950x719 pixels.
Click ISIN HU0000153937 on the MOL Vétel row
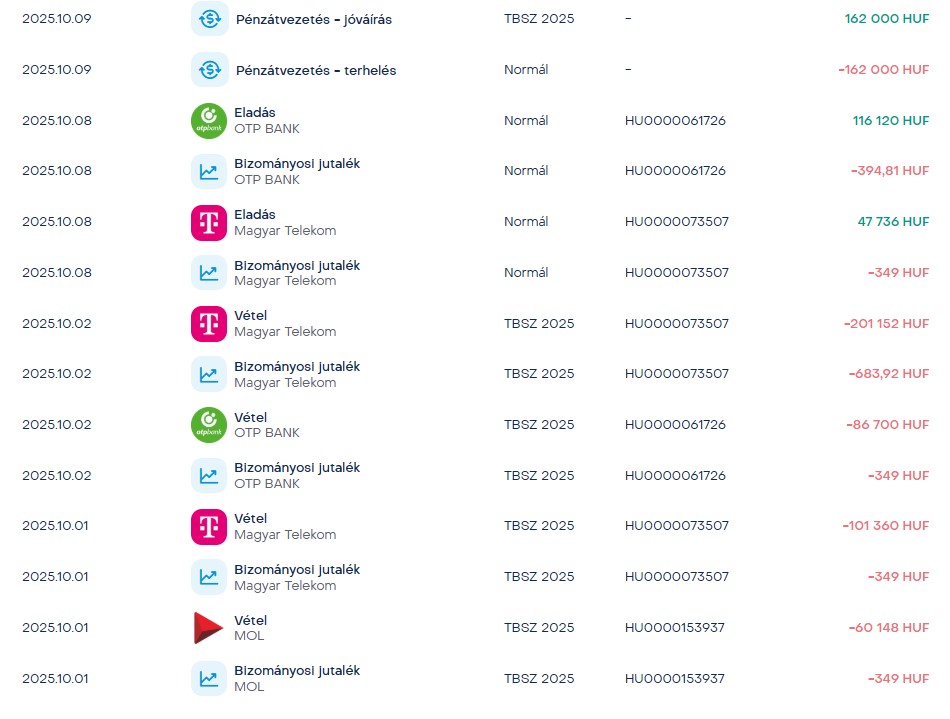pos(675,628)
